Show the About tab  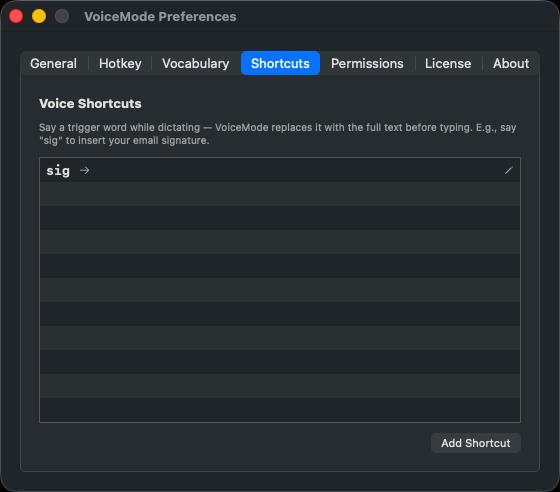[511, 63]
